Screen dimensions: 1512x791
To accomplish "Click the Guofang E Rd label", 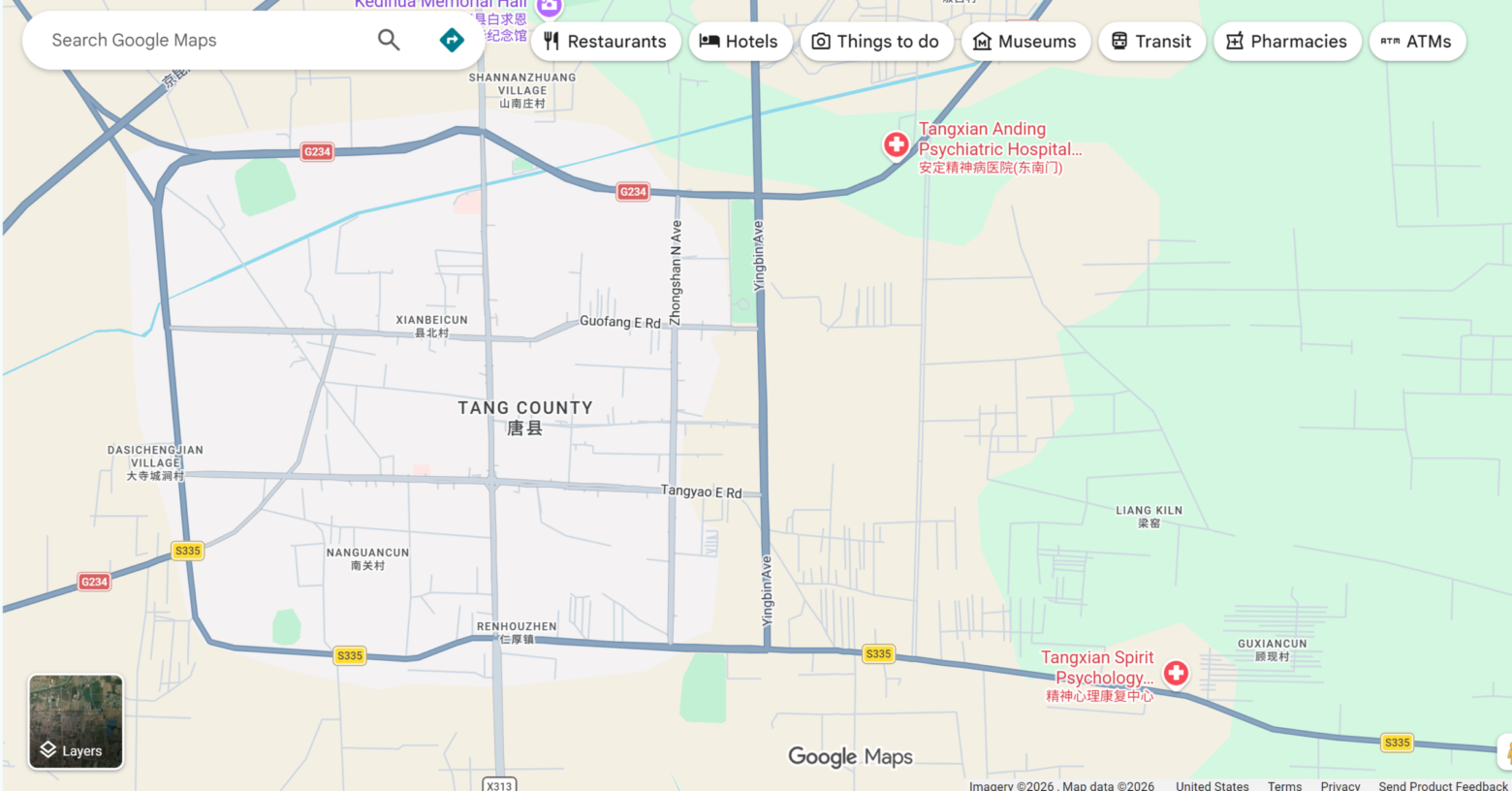I will tap(619, 322).
